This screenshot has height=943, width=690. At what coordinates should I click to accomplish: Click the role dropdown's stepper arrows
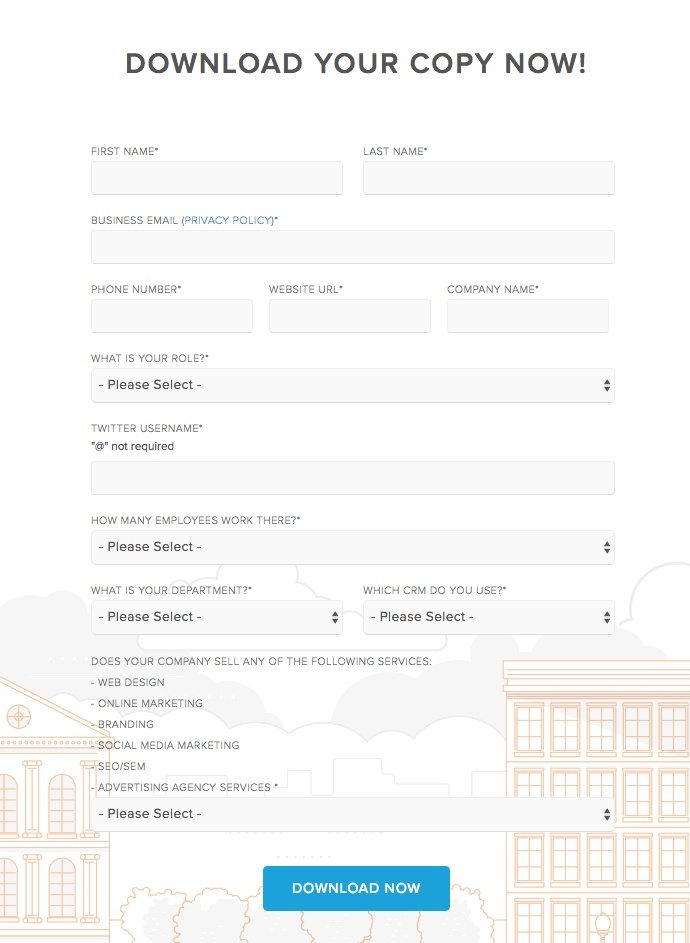(x=607, y=385)
